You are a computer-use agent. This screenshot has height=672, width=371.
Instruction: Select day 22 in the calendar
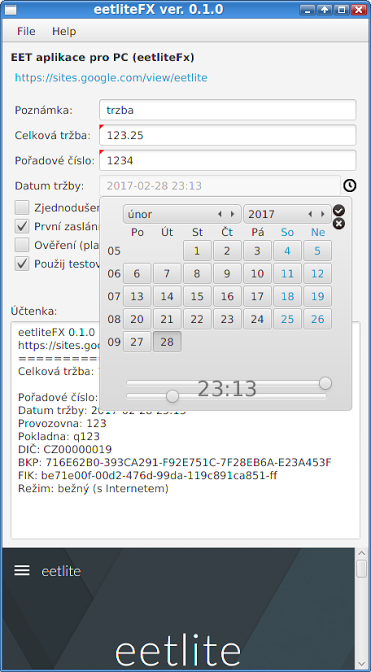point(197,319)
